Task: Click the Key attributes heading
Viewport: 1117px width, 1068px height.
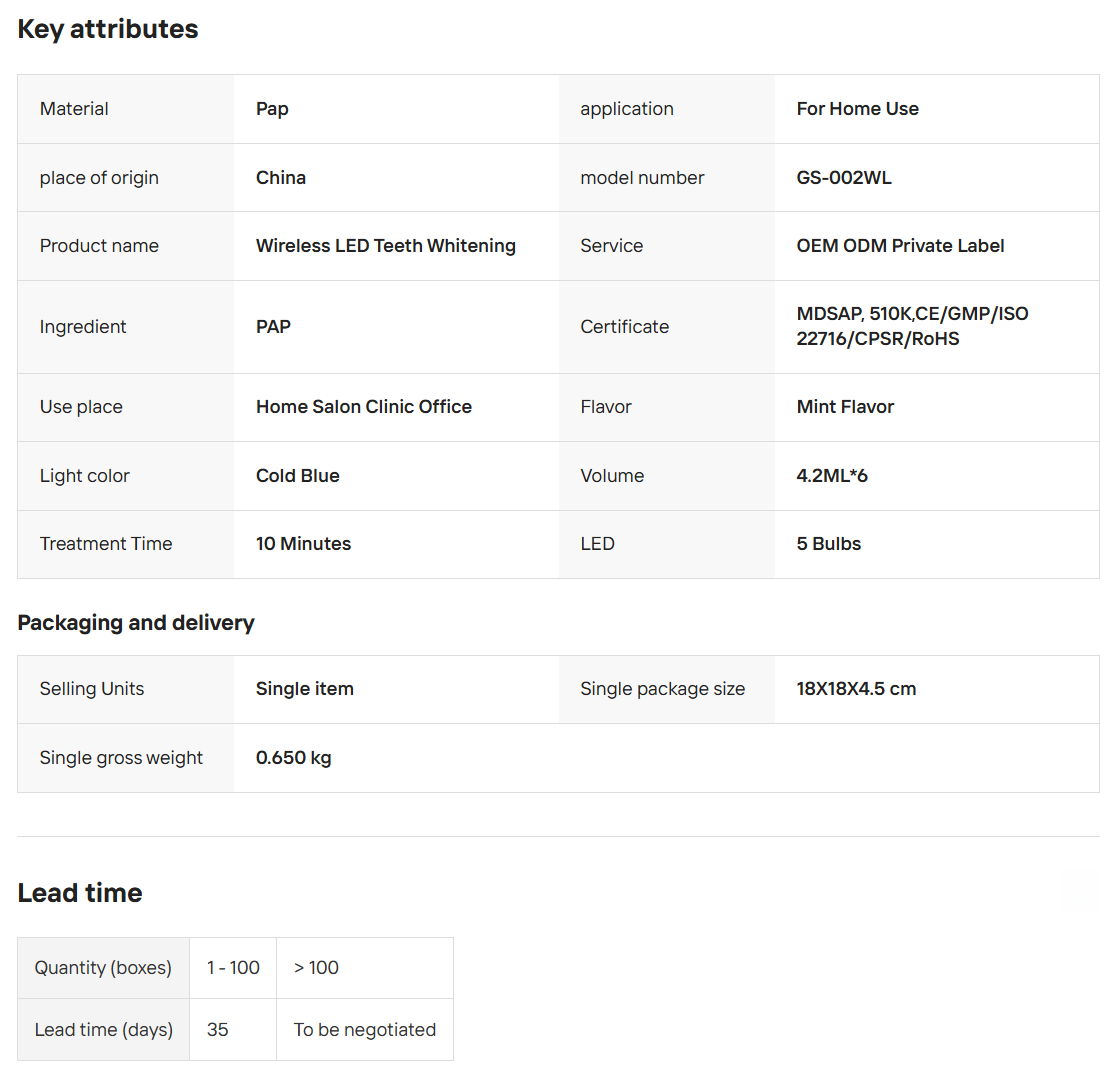Action: [x=108, y=30]
